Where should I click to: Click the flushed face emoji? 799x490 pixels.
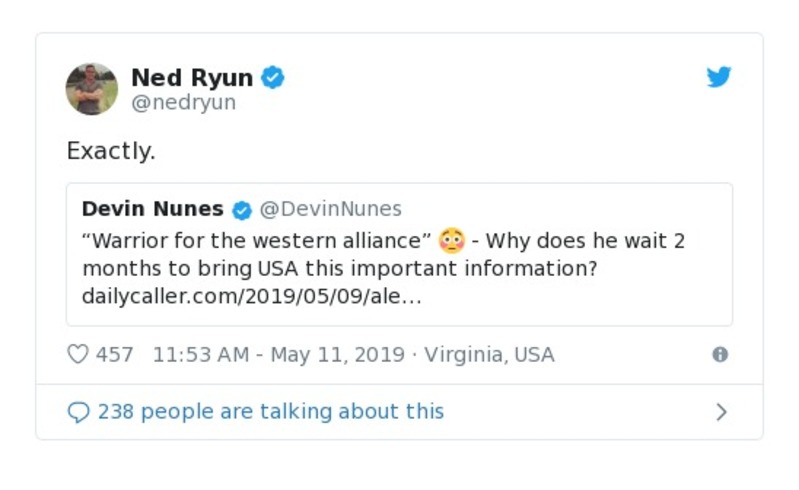pyautogui.click(x=452, y=240)
